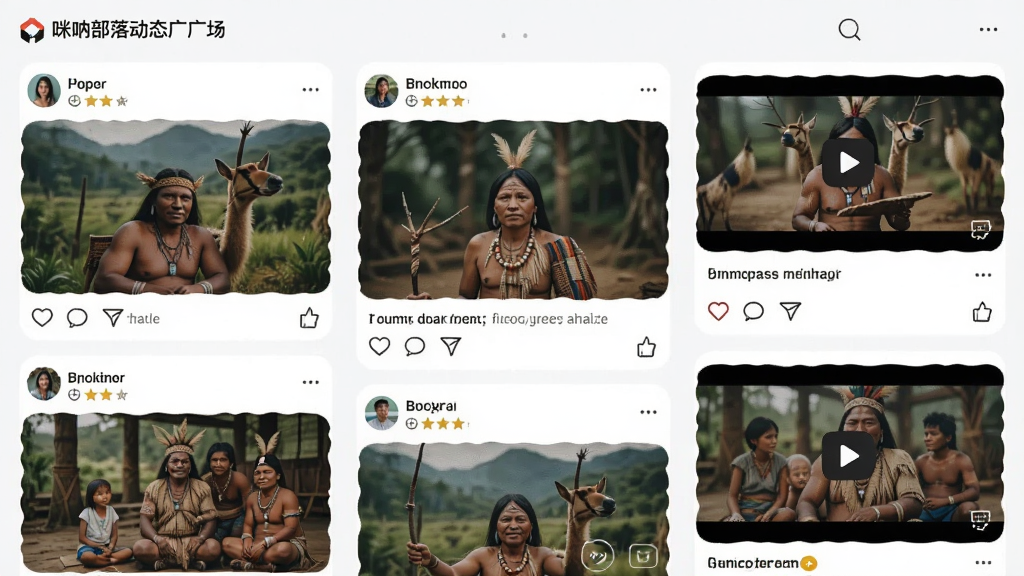
Task: Click the orange badge next to Gunicoterean
Action: [x=809, y=563]
